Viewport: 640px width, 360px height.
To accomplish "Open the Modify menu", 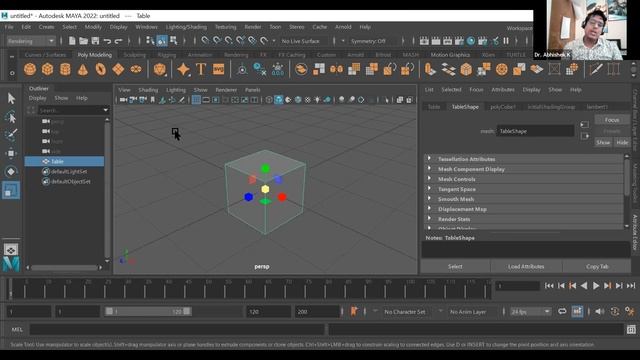I will pyautogui.click(x=93, y=27).
